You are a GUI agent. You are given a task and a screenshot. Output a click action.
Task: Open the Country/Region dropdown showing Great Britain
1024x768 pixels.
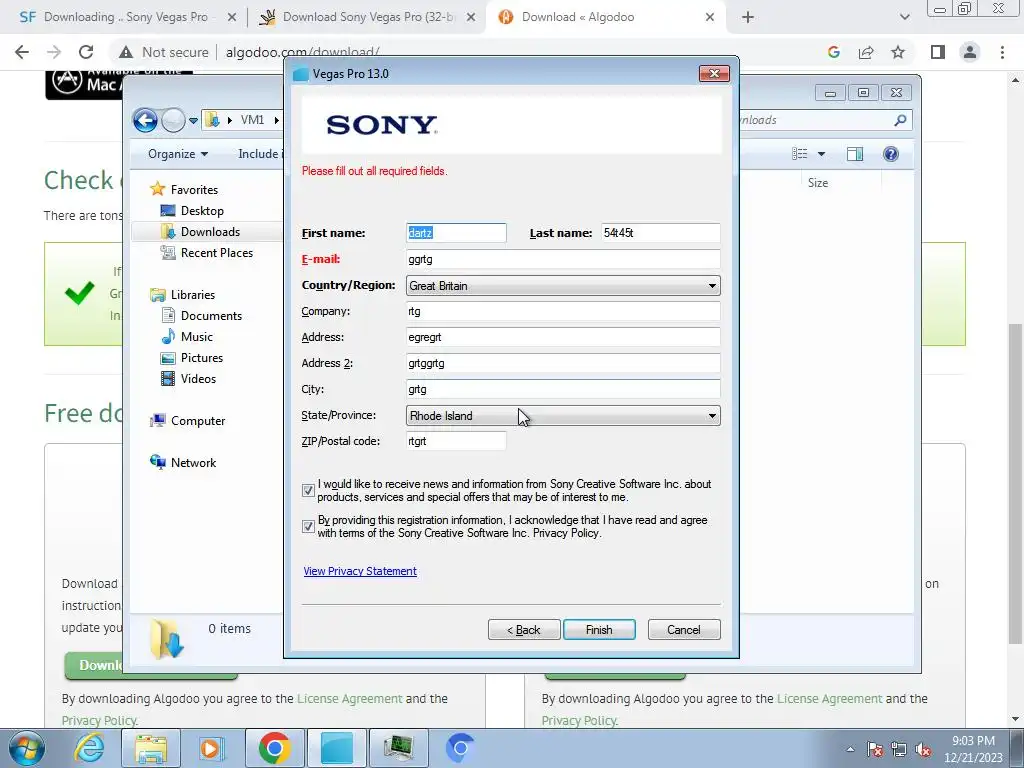tap(563, 285)
